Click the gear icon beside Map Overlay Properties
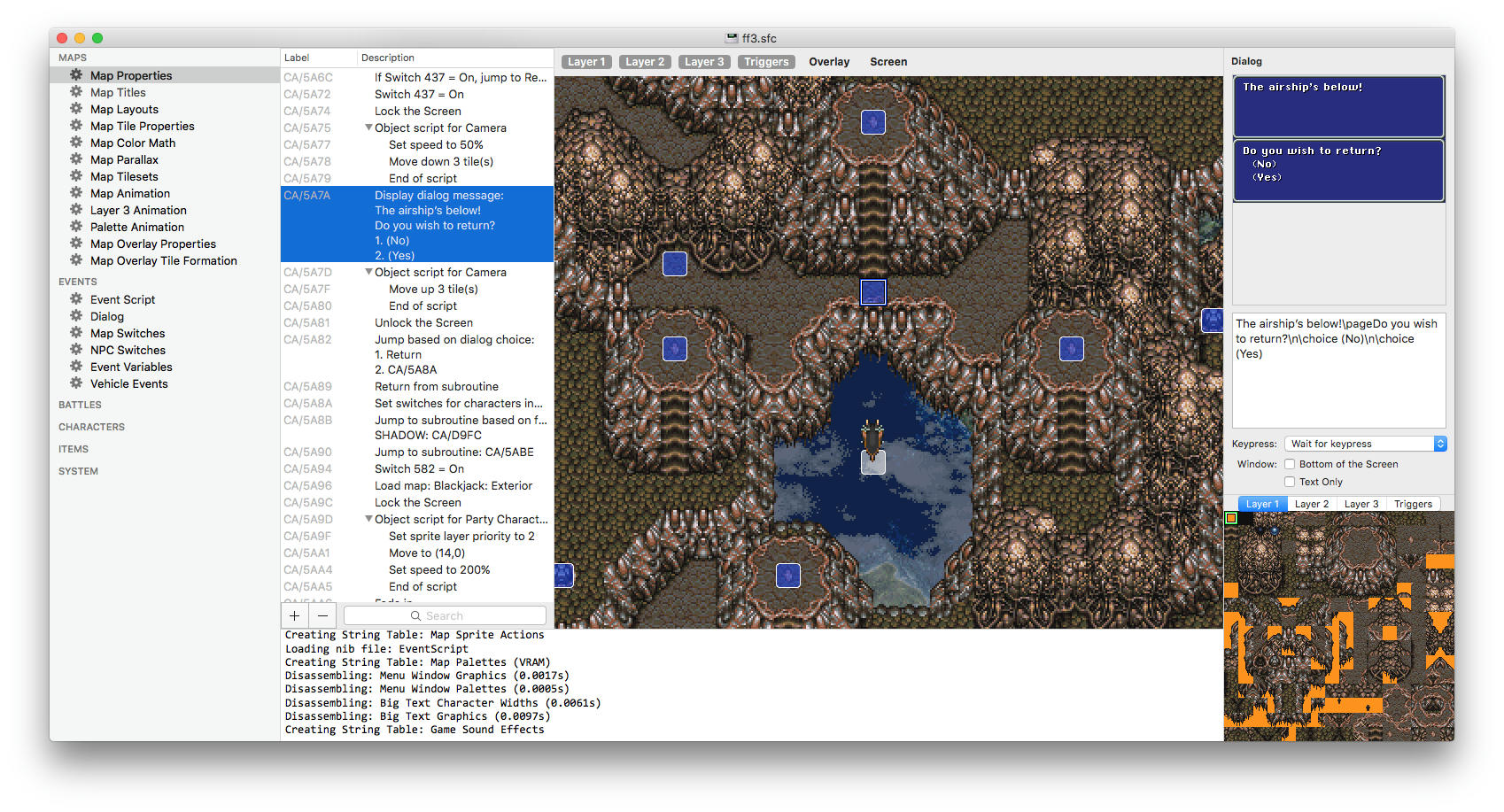 click(x=76, y=244)
